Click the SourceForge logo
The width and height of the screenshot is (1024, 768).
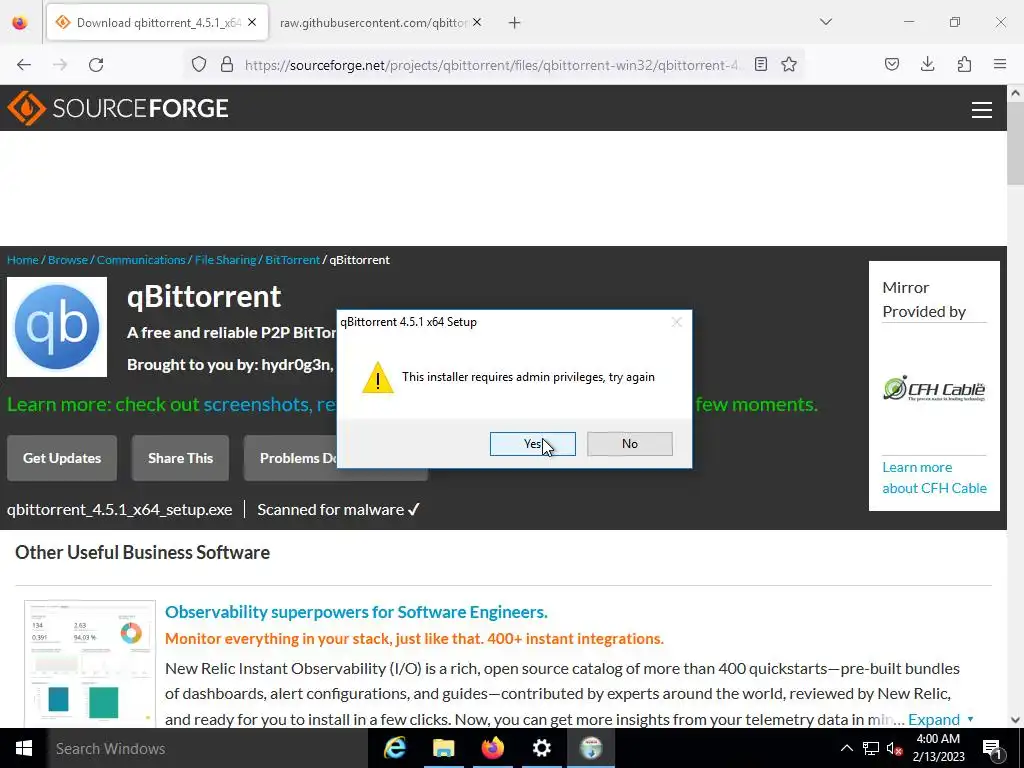tap(118, 108)
